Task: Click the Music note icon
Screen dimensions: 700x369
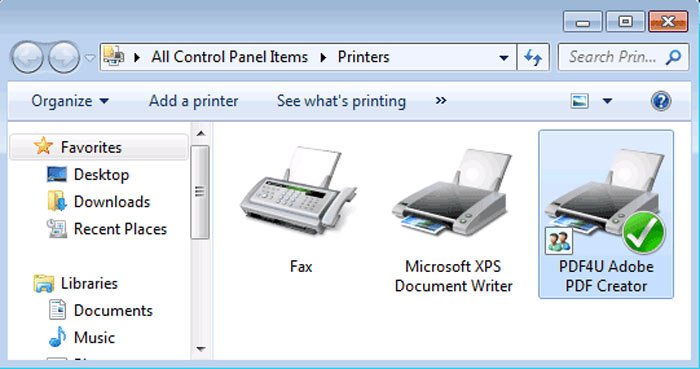Action: pyautogui.click(x=57, y=337)
